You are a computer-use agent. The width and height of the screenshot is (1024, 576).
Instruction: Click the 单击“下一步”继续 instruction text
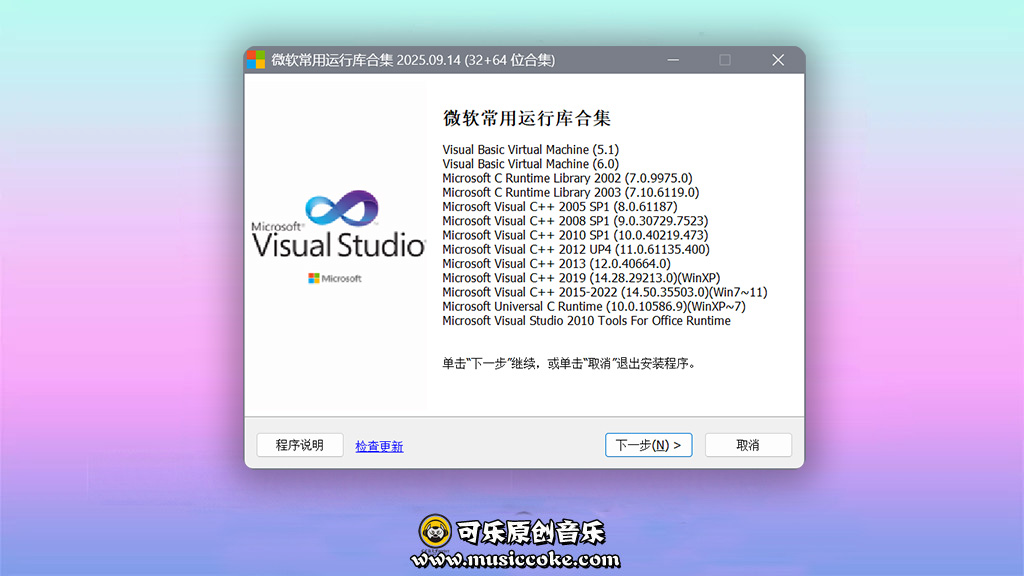click(x=569, y=364)
